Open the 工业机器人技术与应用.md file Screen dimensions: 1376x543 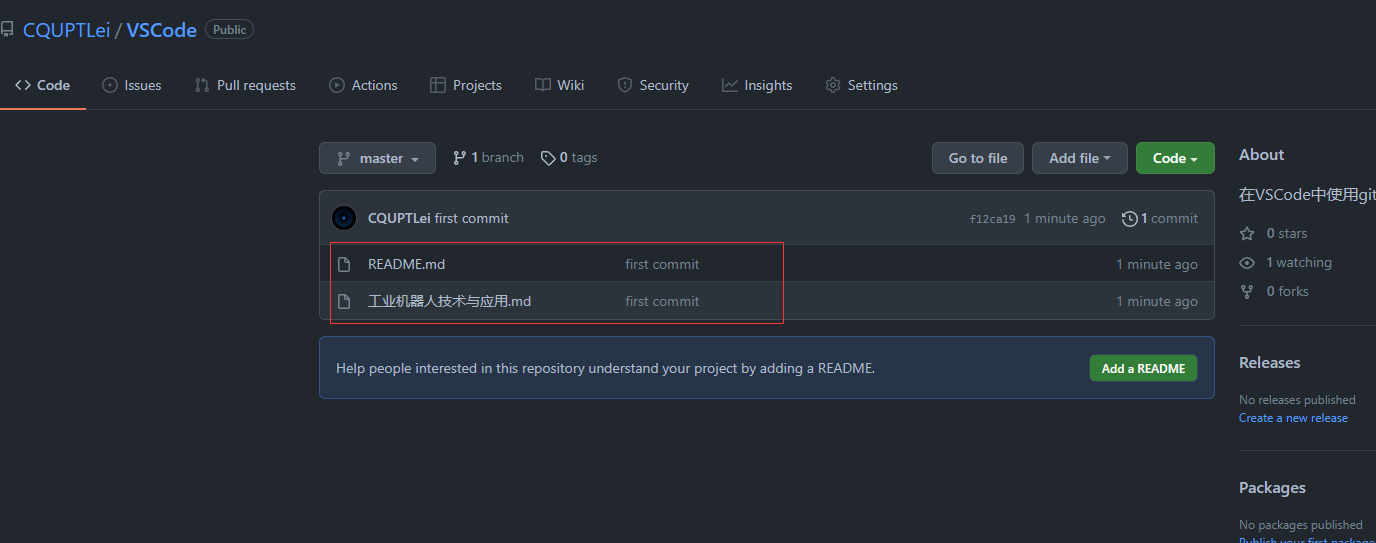[x=449, y=301]
